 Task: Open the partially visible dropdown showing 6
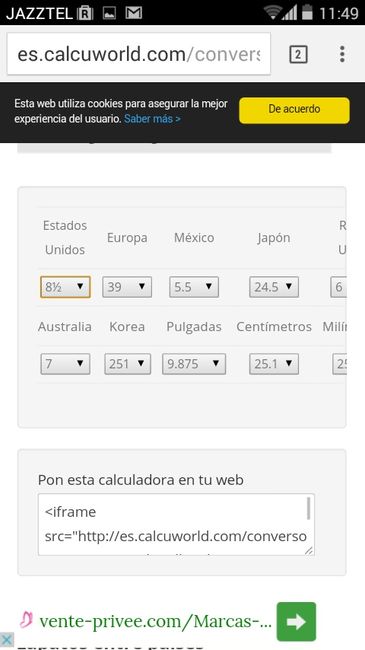pyautogui.click(x=338, y=287)
